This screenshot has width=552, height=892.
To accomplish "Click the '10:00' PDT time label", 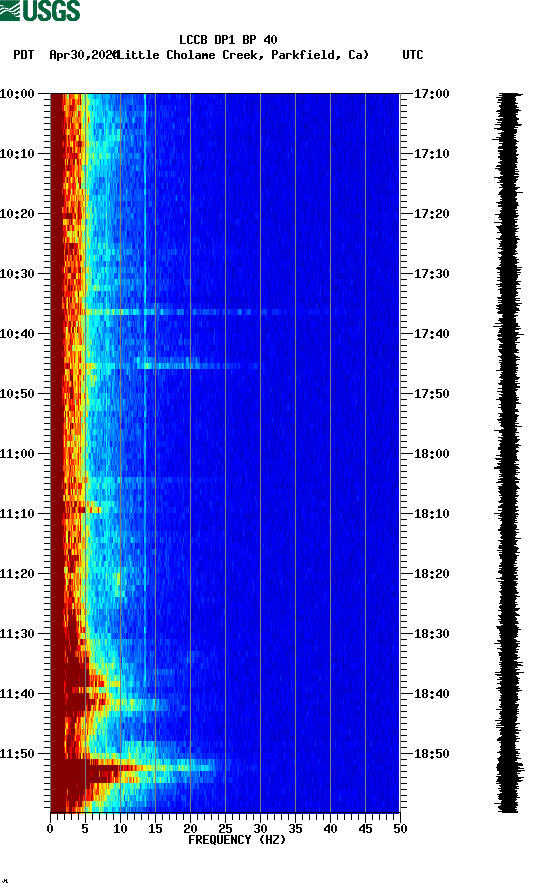I will click(x=17, y=94).
